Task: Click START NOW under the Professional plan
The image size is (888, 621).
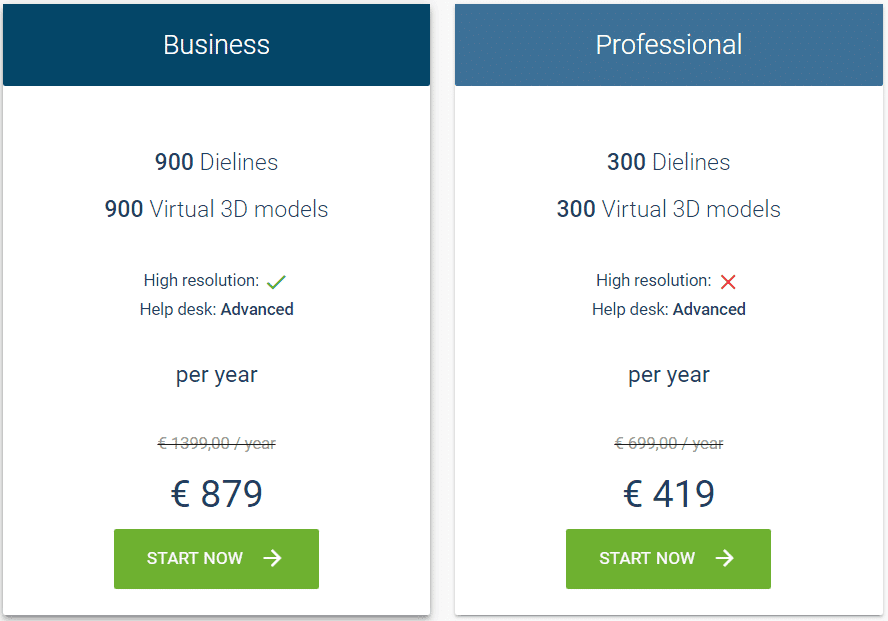Action: pyautogui.click(x=668, y=559)
